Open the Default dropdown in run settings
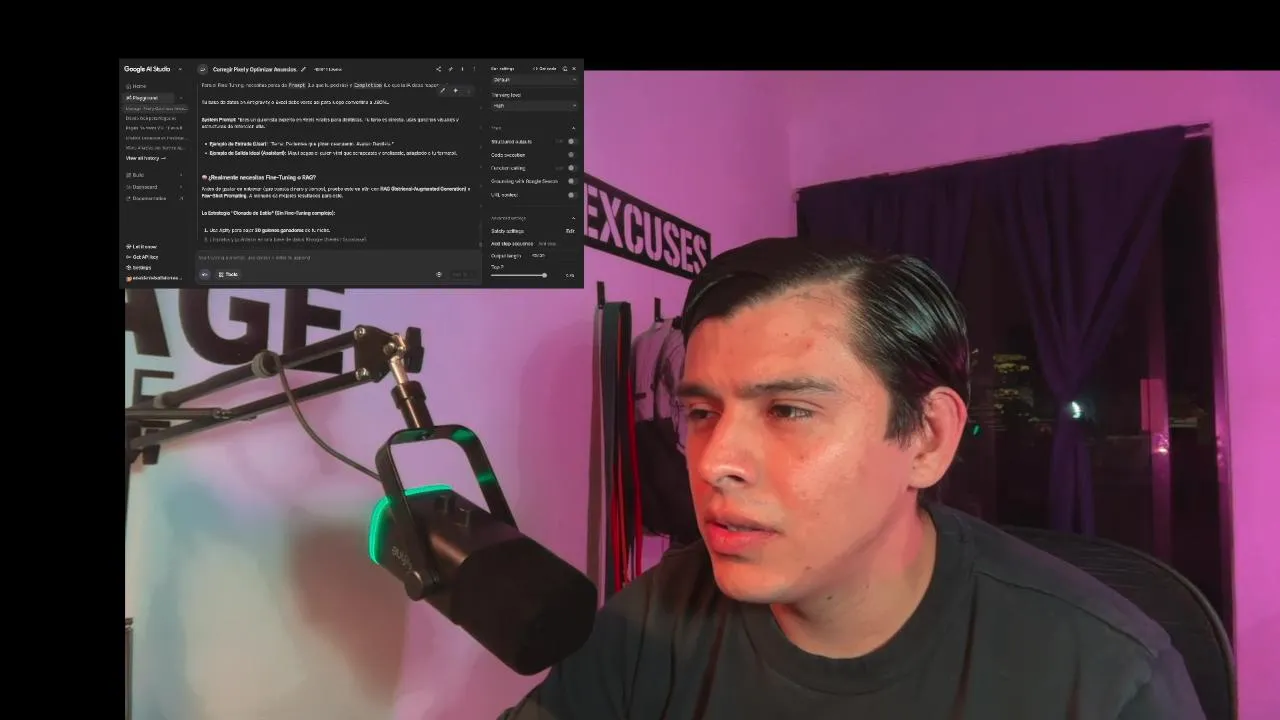This screenshot has height=720, width=1280. click(x=534, y=80)
